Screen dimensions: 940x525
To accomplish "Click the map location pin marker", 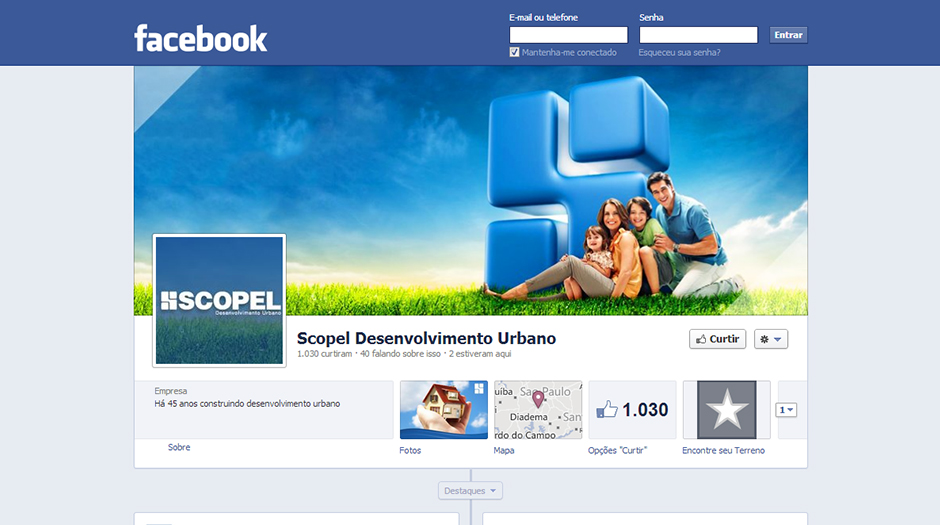I will [538, 399].
